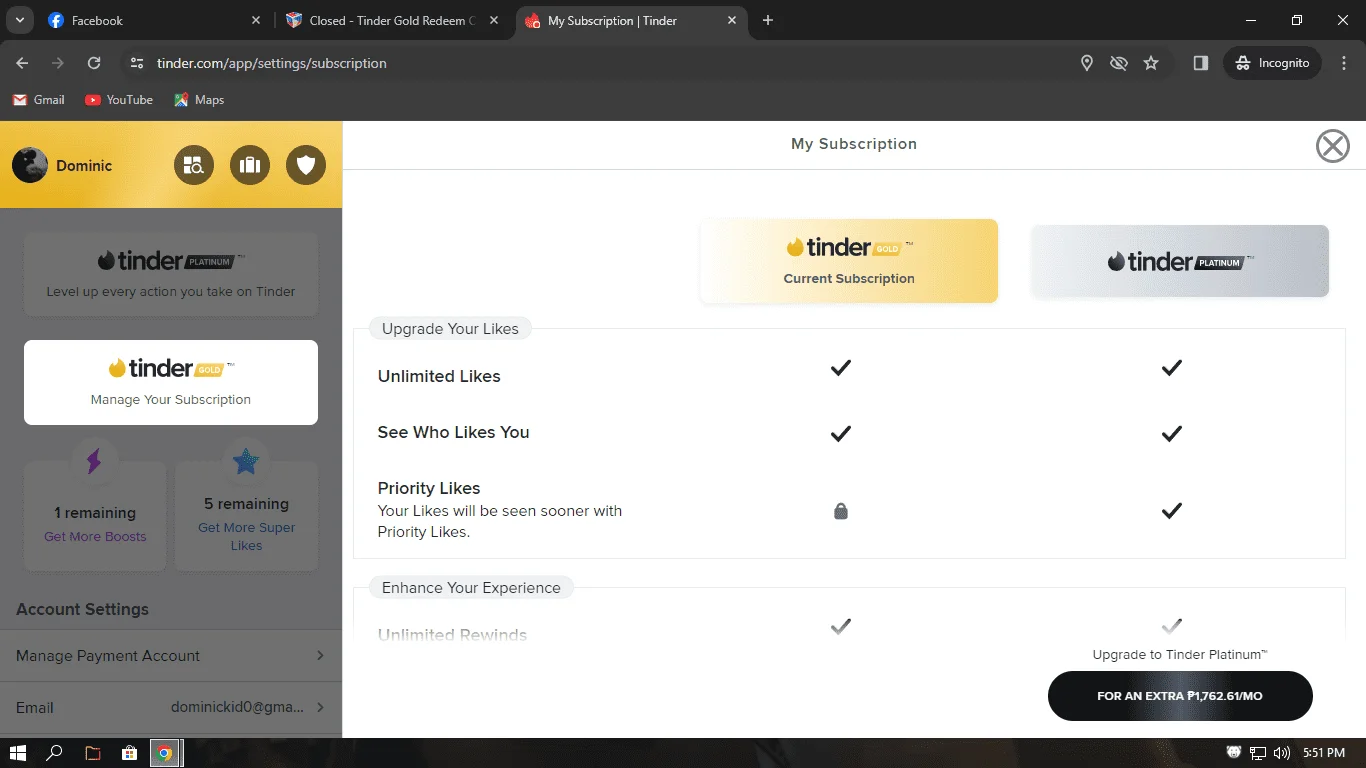The height and width of the screenshot is (768, 1366).
Task: Open the YouTube bookmark
Action: [x=119, y=100]
